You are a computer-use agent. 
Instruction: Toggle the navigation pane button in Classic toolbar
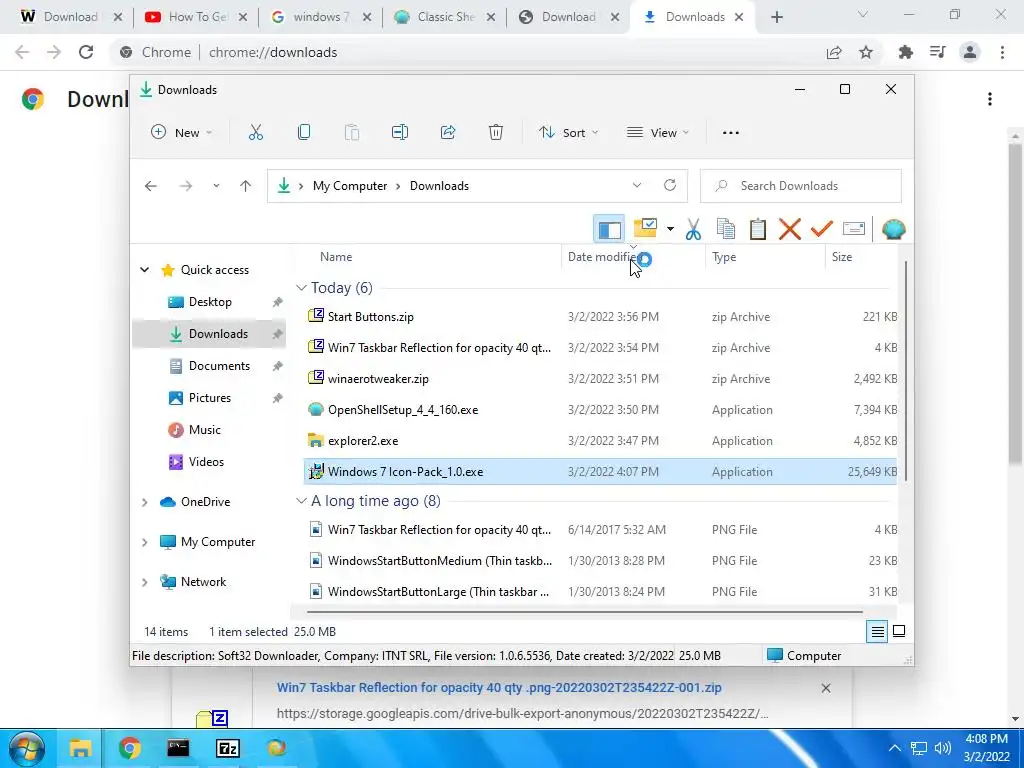(609, 229)
